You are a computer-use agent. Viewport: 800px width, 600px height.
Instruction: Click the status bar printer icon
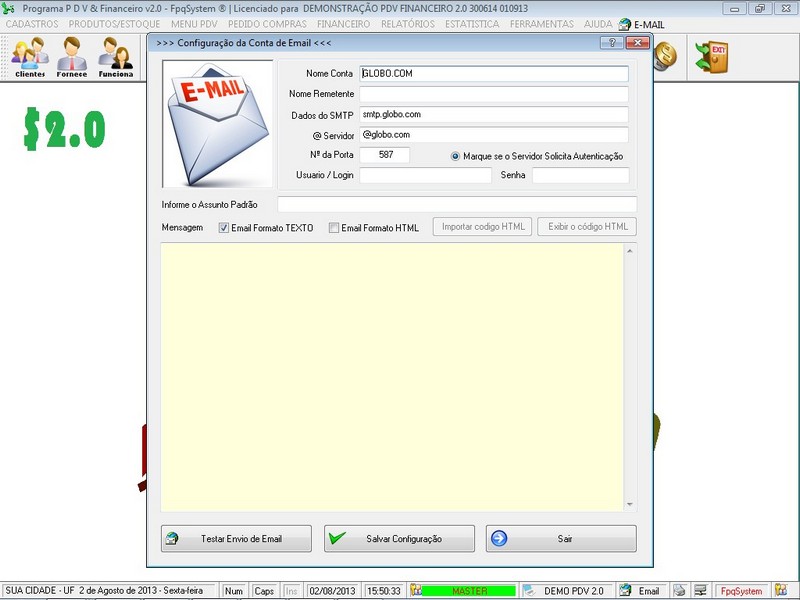[679, 590]
